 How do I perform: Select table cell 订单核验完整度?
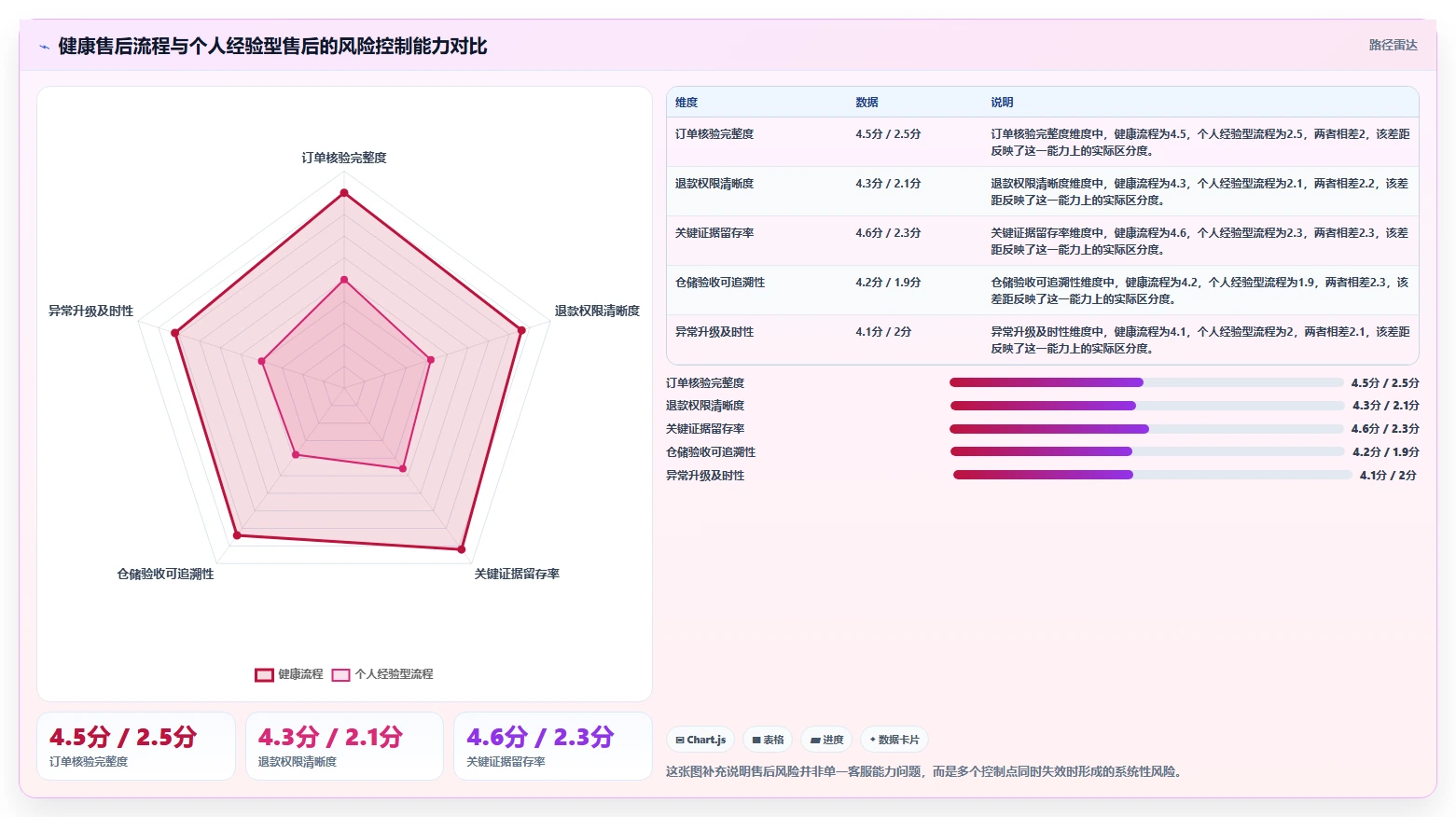click(714, 134)
